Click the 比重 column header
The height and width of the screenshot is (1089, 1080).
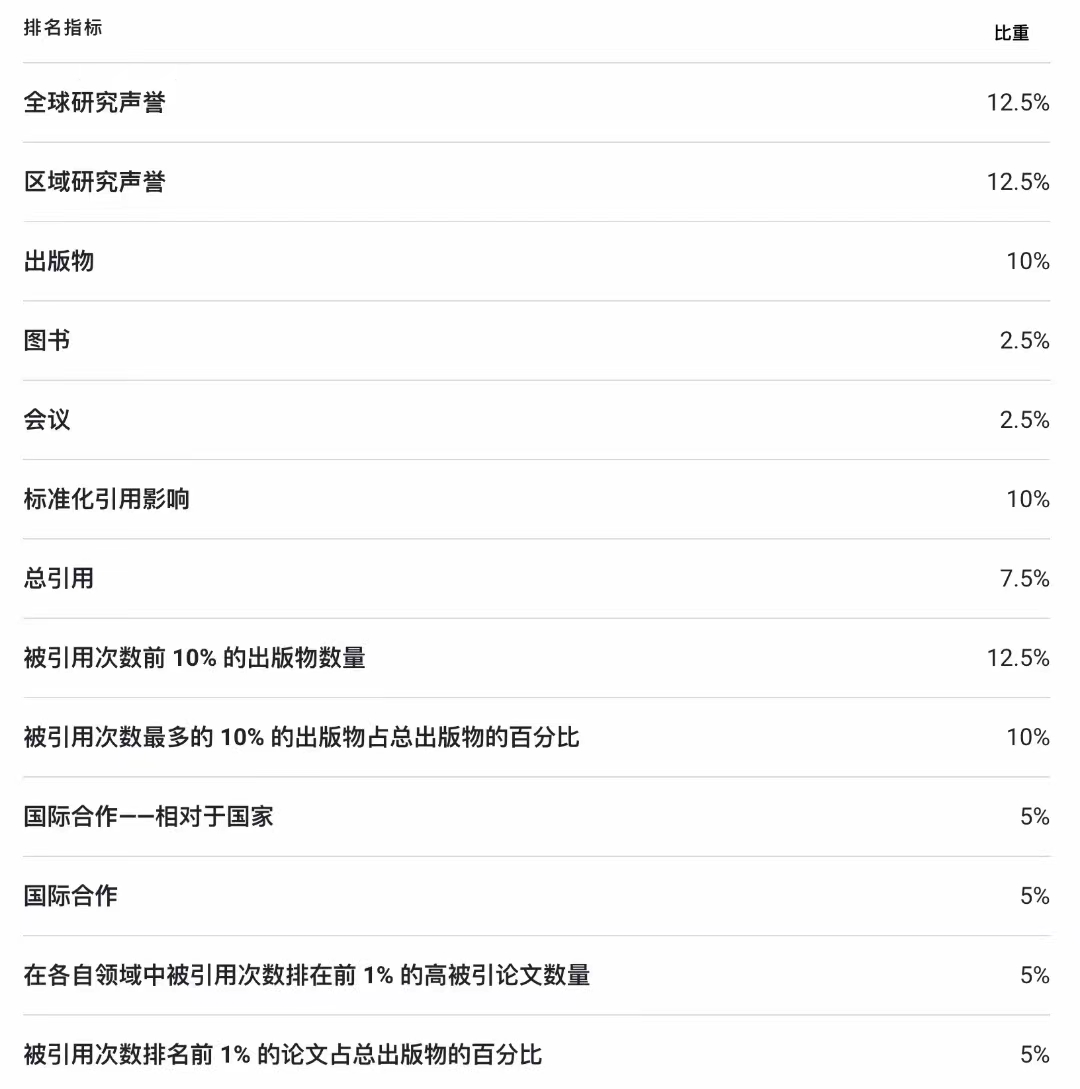click(x=1011, y=33)
